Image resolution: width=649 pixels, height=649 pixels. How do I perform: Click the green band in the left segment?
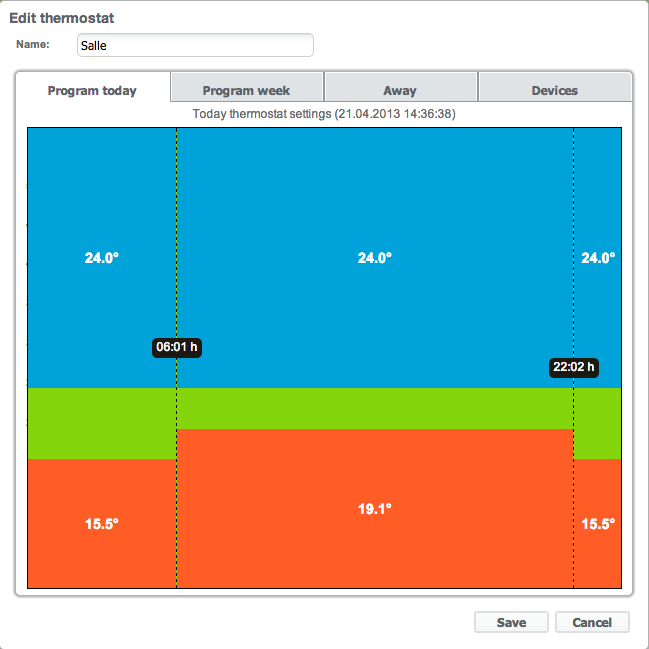click(101, 423)
